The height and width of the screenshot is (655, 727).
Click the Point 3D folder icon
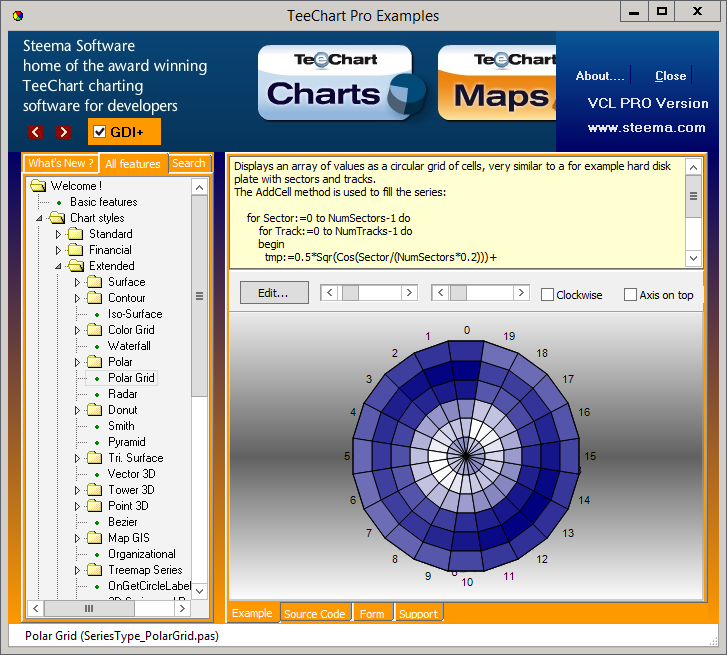point(95,506)
